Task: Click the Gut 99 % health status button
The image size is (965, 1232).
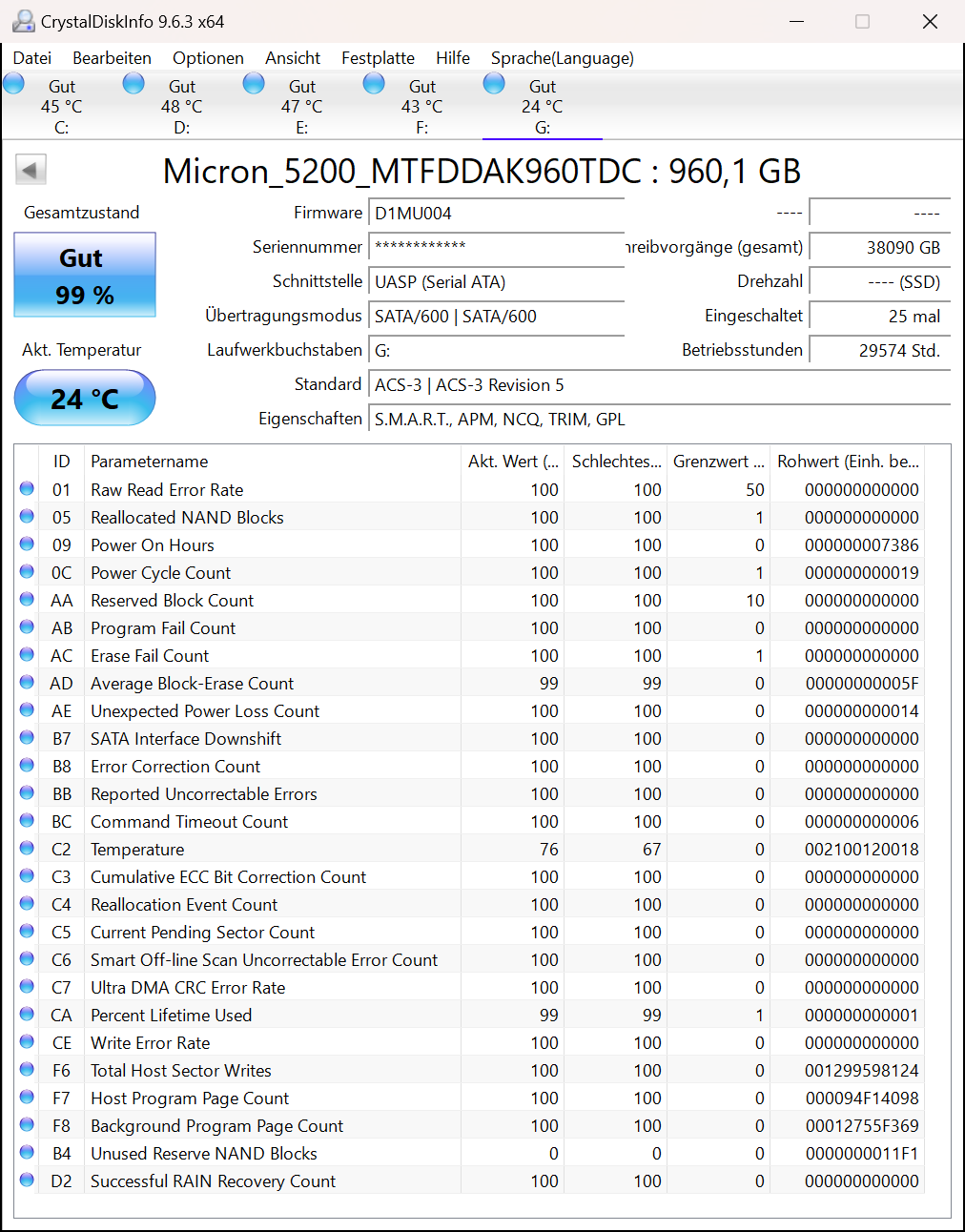Action: click(x=85, y=275)
